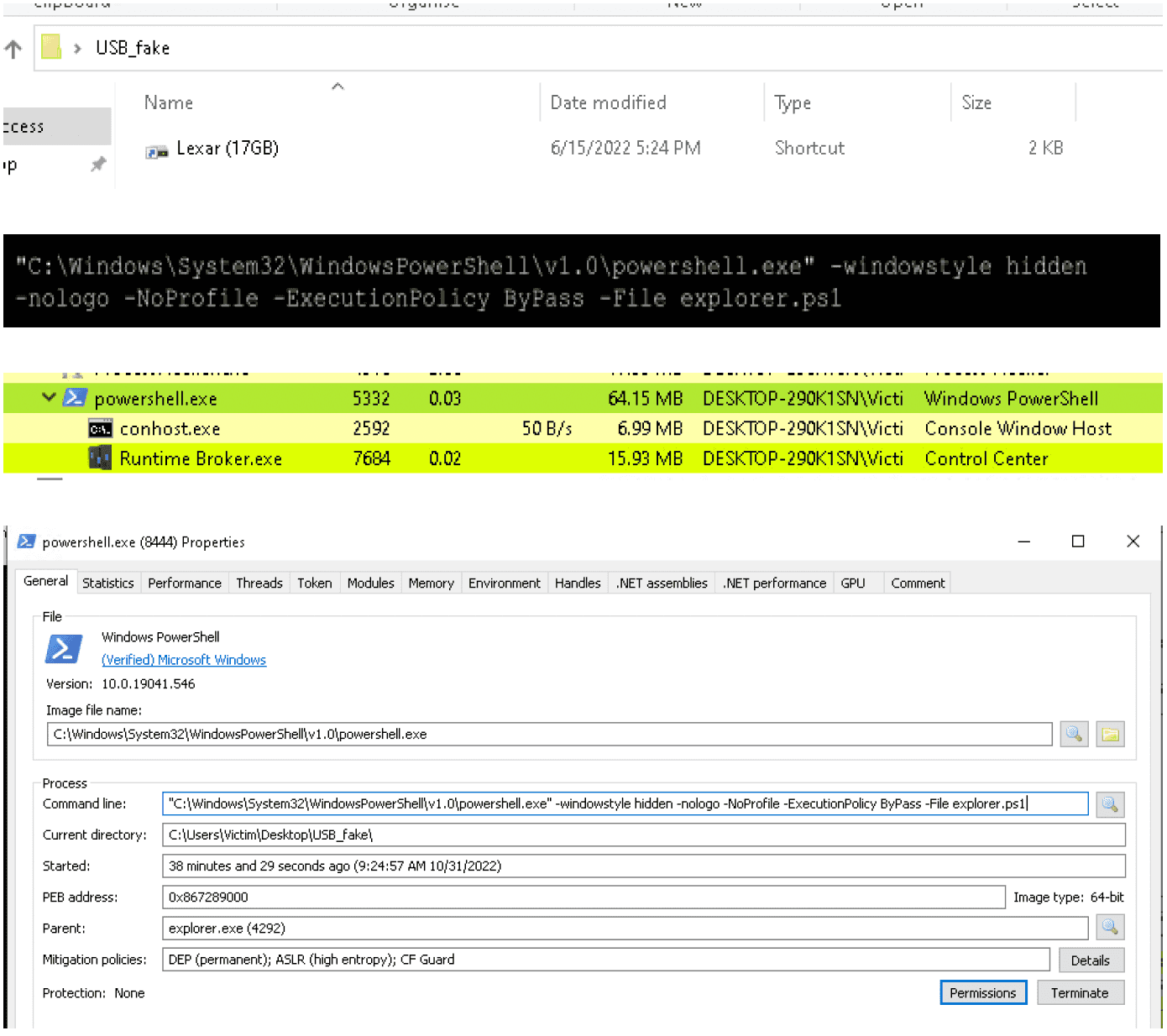The width and height of the screenshot is (1167, 1036).
Task: Click the up-arrow navigation button in Explorer
Action: (13, 49)
